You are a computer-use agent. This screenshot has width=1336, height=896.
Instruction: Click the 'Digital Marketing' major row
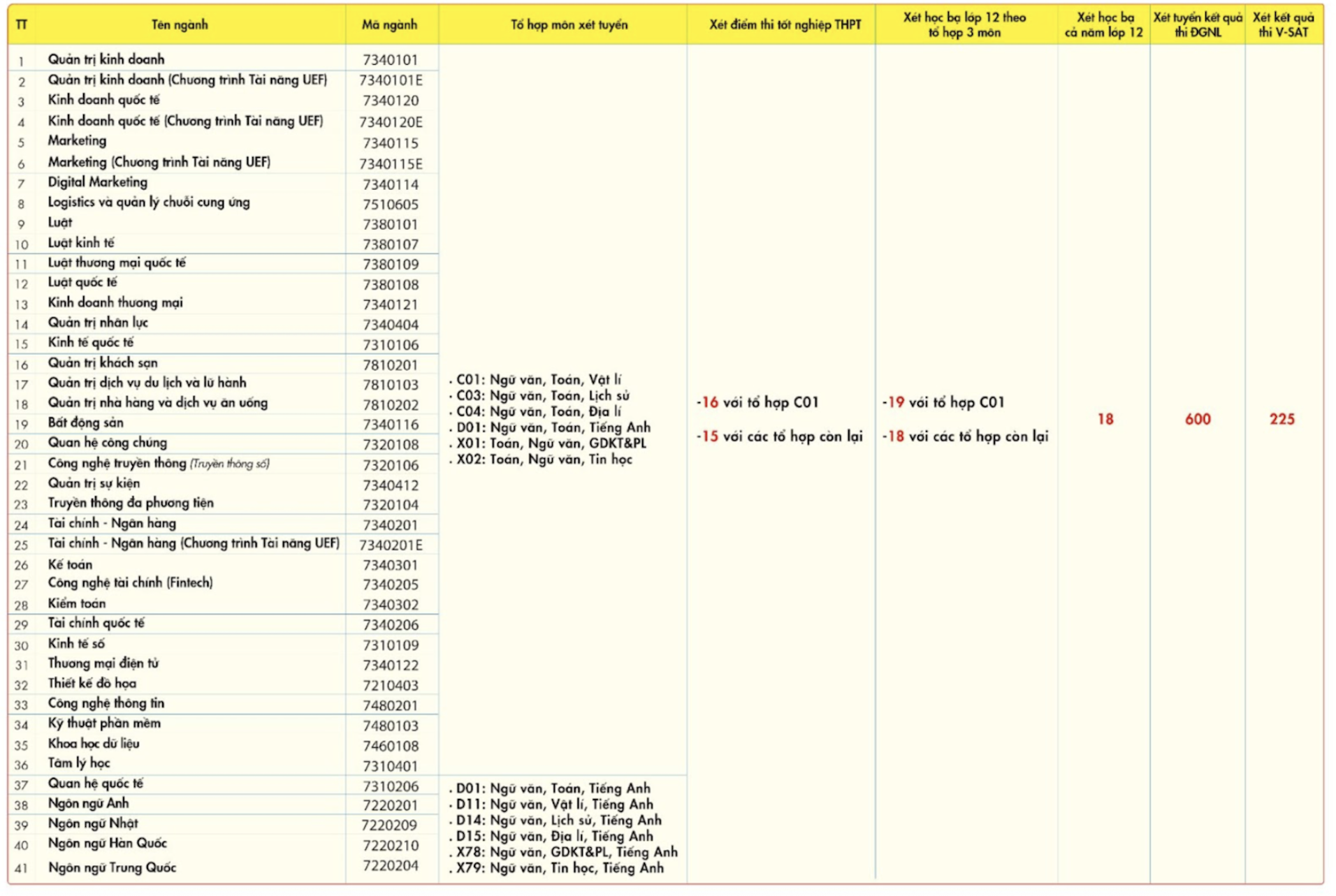coord(98,182)
